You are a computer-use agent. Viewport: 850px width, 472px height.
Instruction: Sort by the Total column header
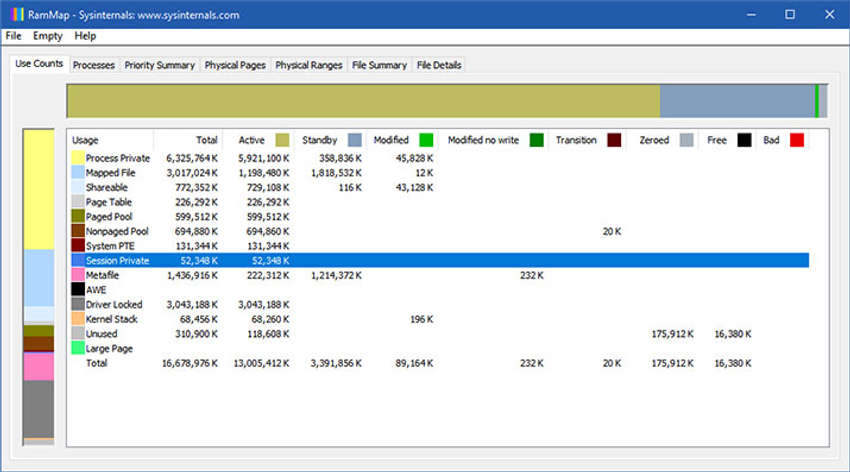207,140
